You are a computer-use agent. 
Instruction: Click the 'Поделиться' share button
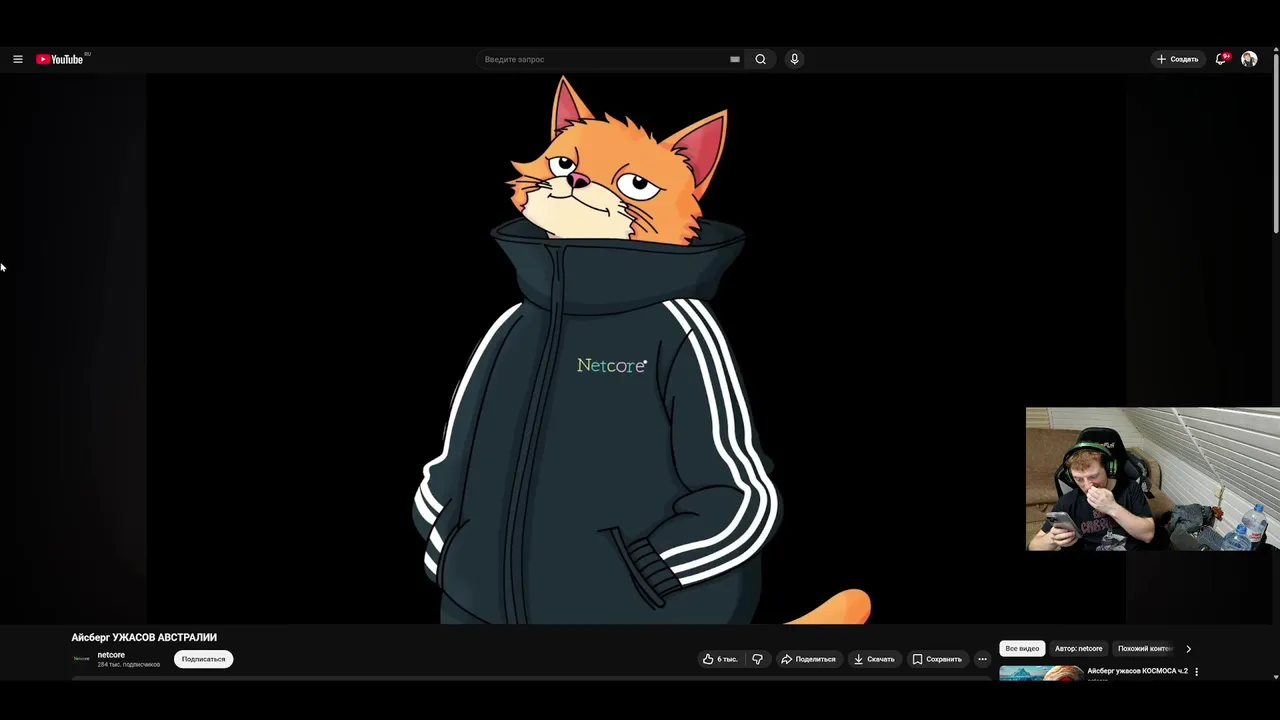click(808, 659)
